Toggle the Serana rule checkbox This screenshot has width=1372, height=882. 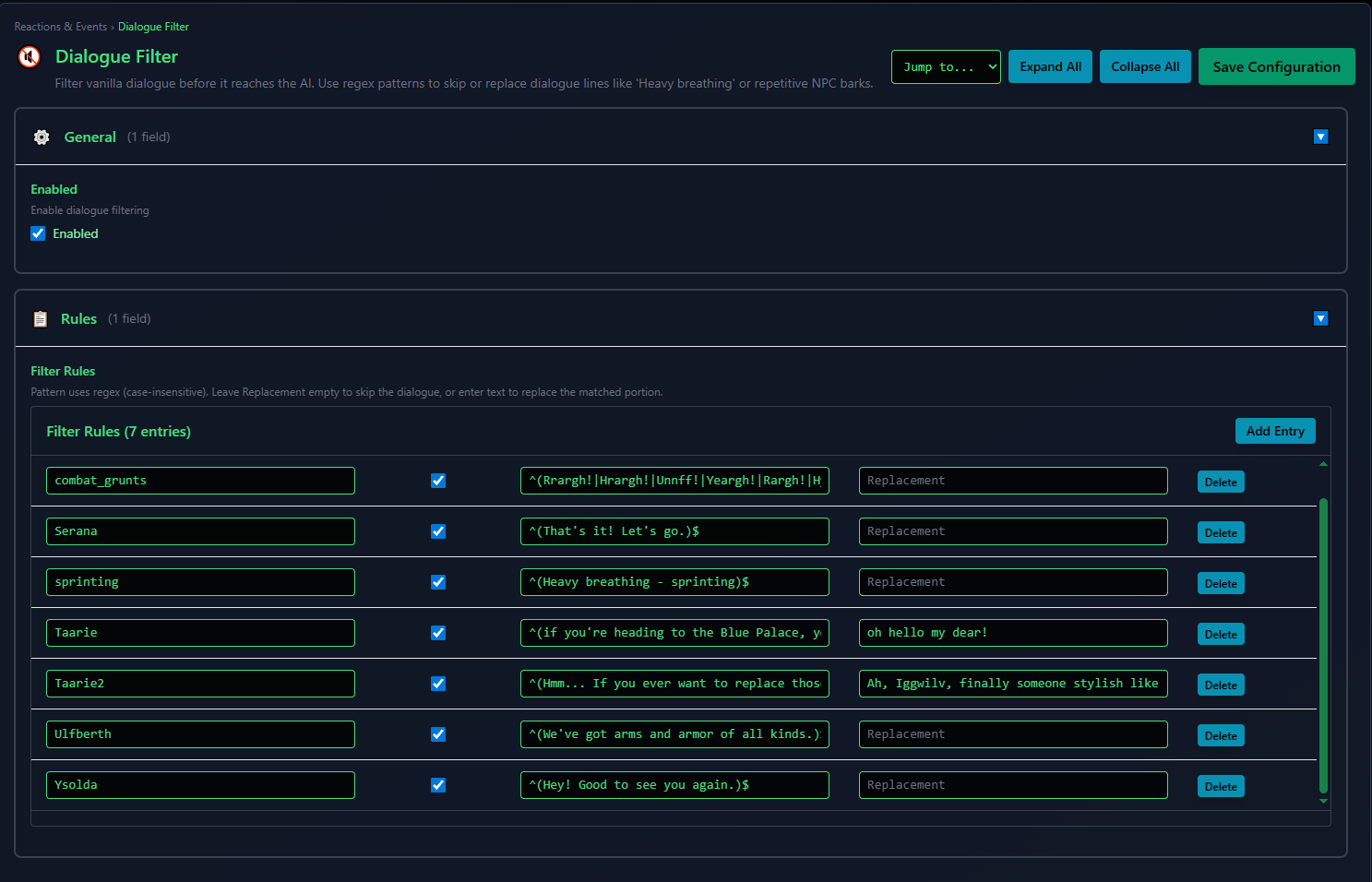click(x=438, y=531)
